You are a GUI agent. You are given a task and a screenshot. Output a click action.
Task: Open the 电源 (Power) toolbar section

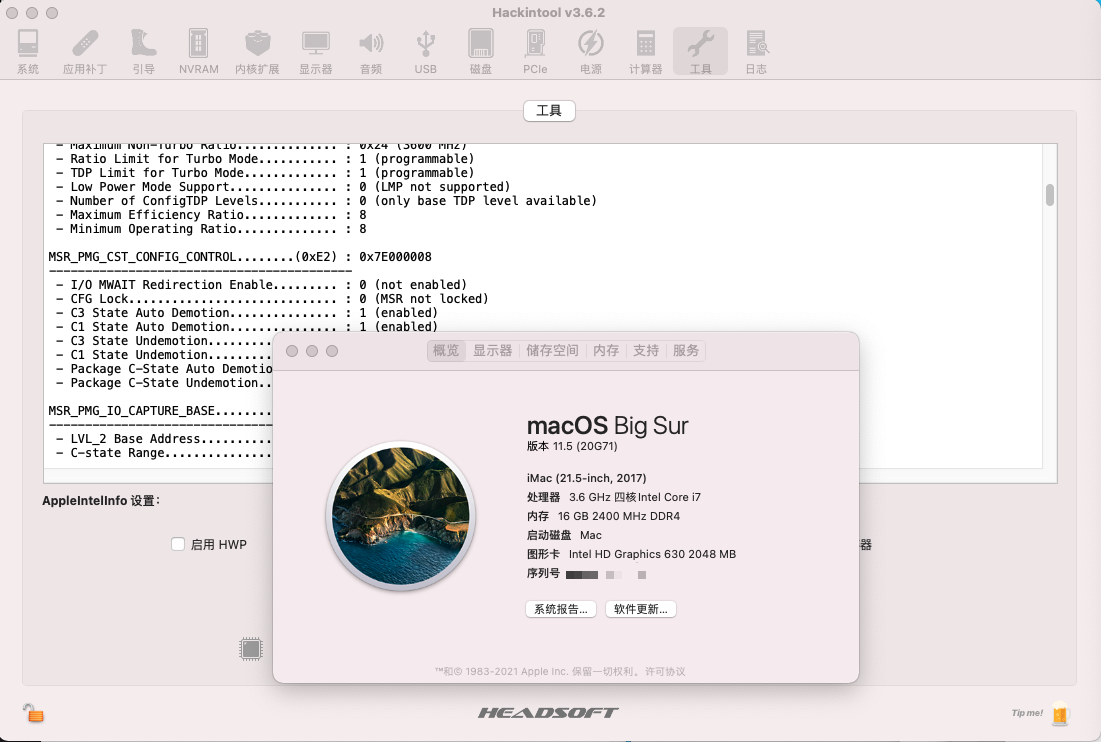point(591,51)
